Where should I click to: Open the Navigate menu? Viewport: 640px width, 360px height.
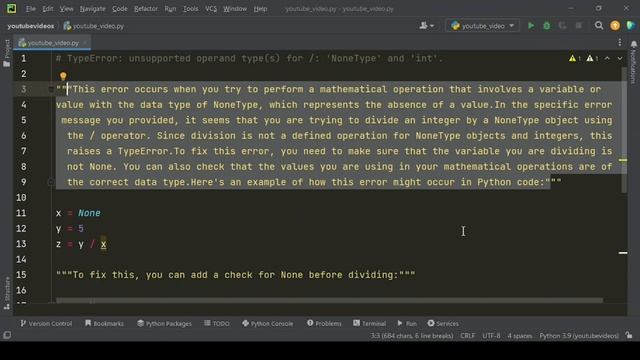coord(92,9)
